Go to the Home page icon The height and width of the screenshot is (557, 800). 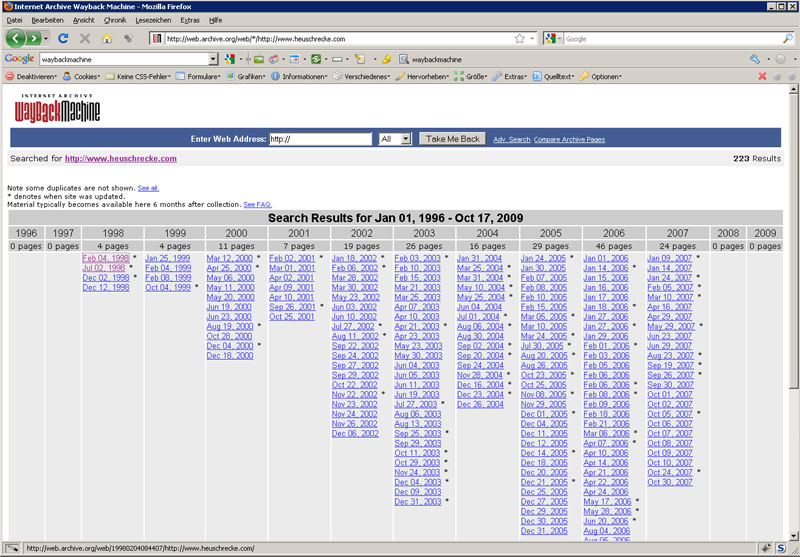click(x=107, y=38)
